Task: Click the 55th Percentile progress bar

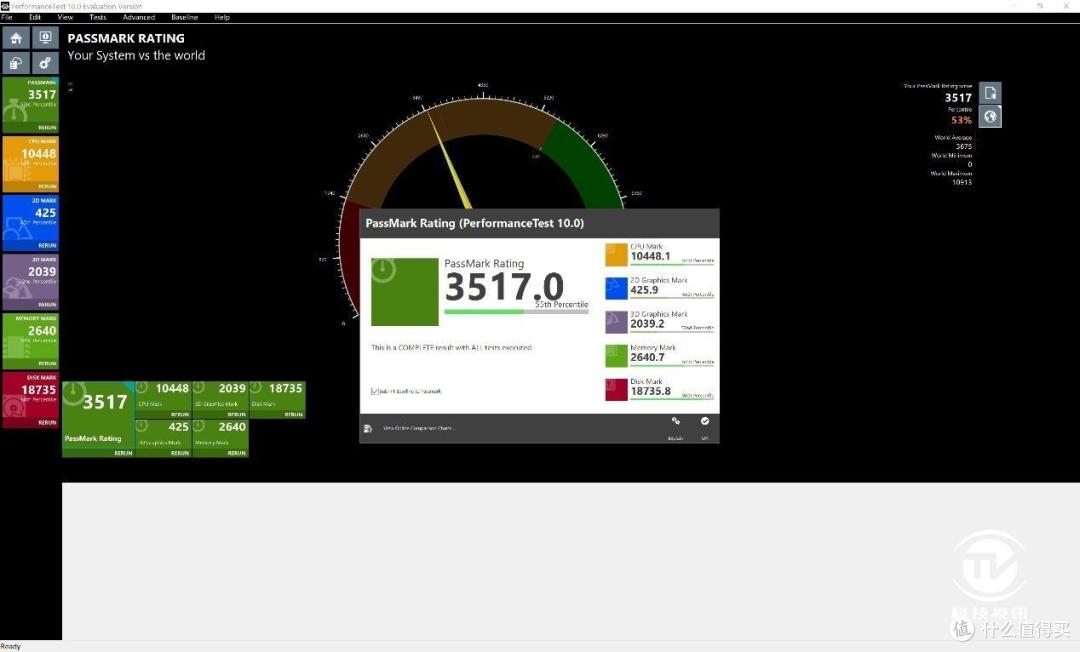Action: (x=517, y=312)
